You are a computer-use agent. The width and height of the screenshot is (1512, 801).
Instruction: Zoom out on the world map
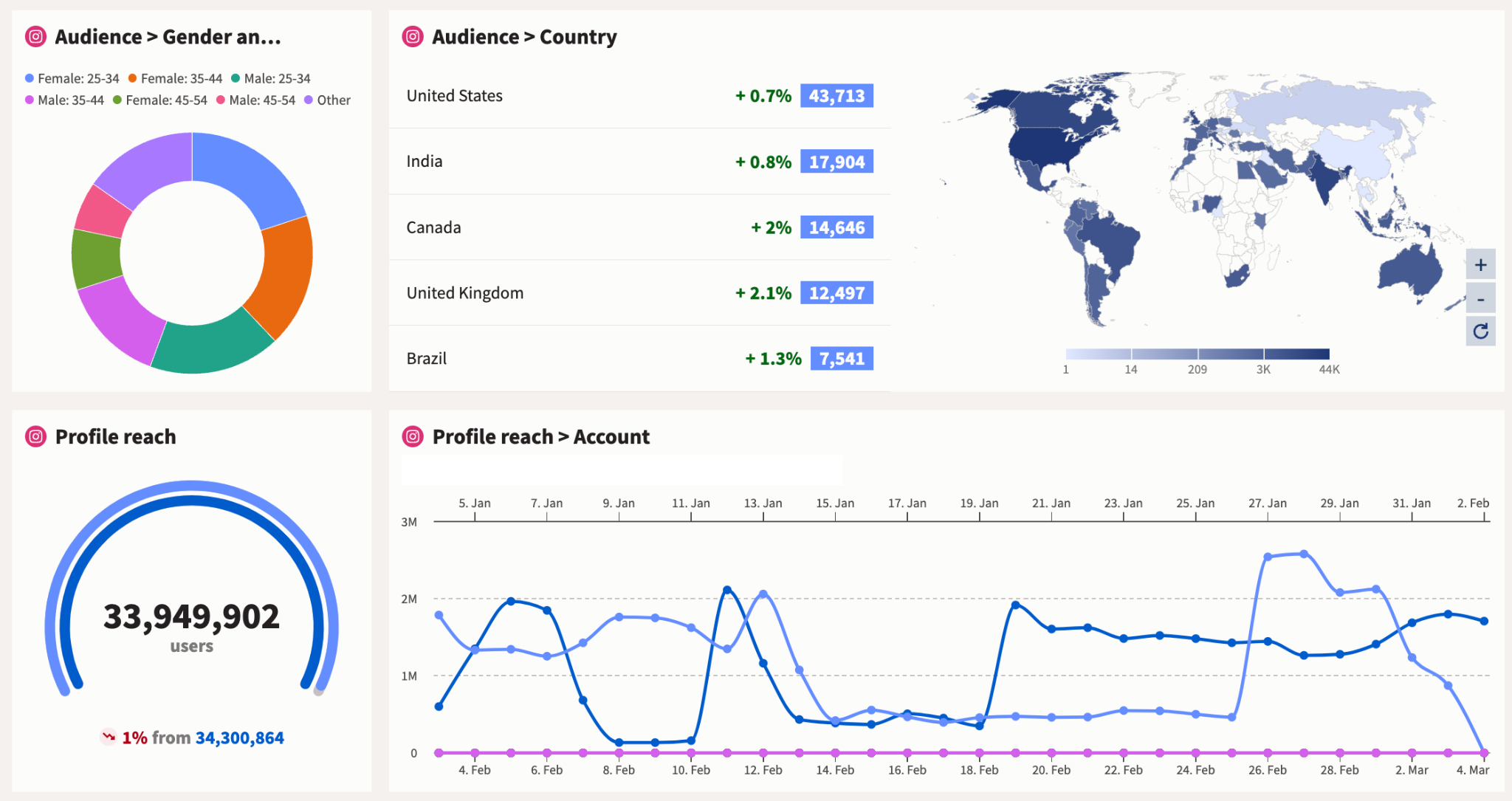[x=1480, y=298]
